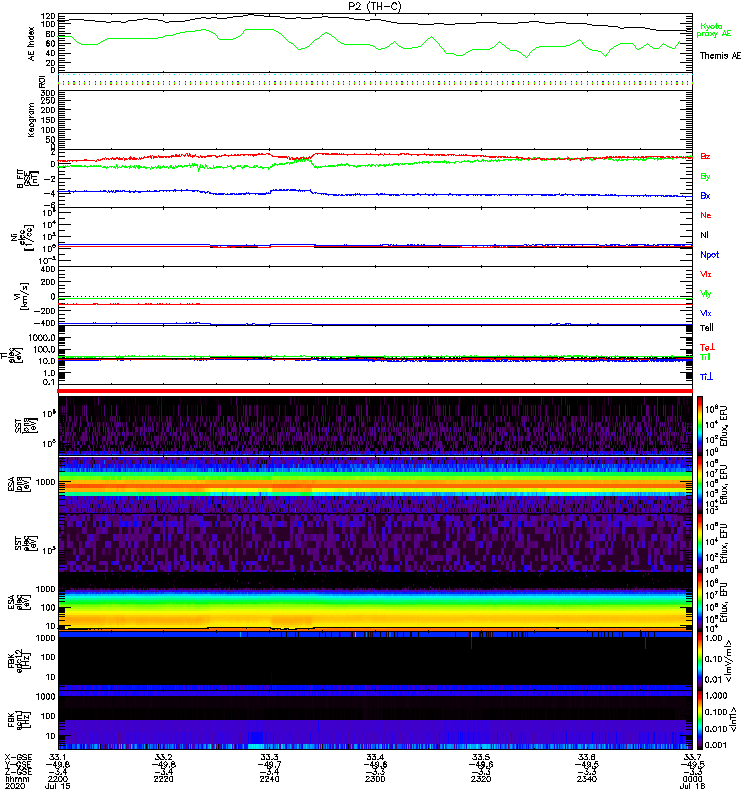Click the 2020 year label
Image resolution: width=750 pixels, height=800 pixels.
click(x=15, y=786)
